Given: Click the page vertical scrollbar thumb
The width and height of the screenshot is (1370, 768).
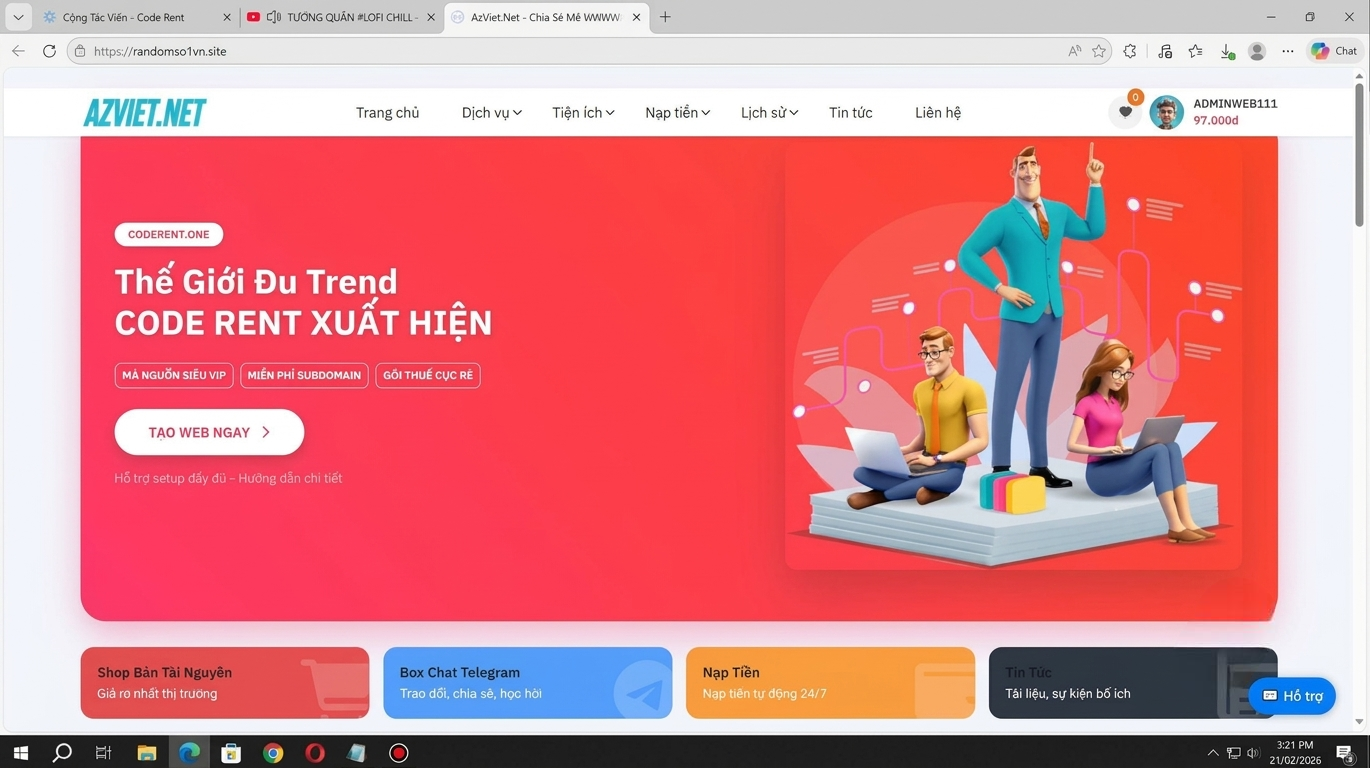Looking at the screenshot, I should pos(1359,155).
